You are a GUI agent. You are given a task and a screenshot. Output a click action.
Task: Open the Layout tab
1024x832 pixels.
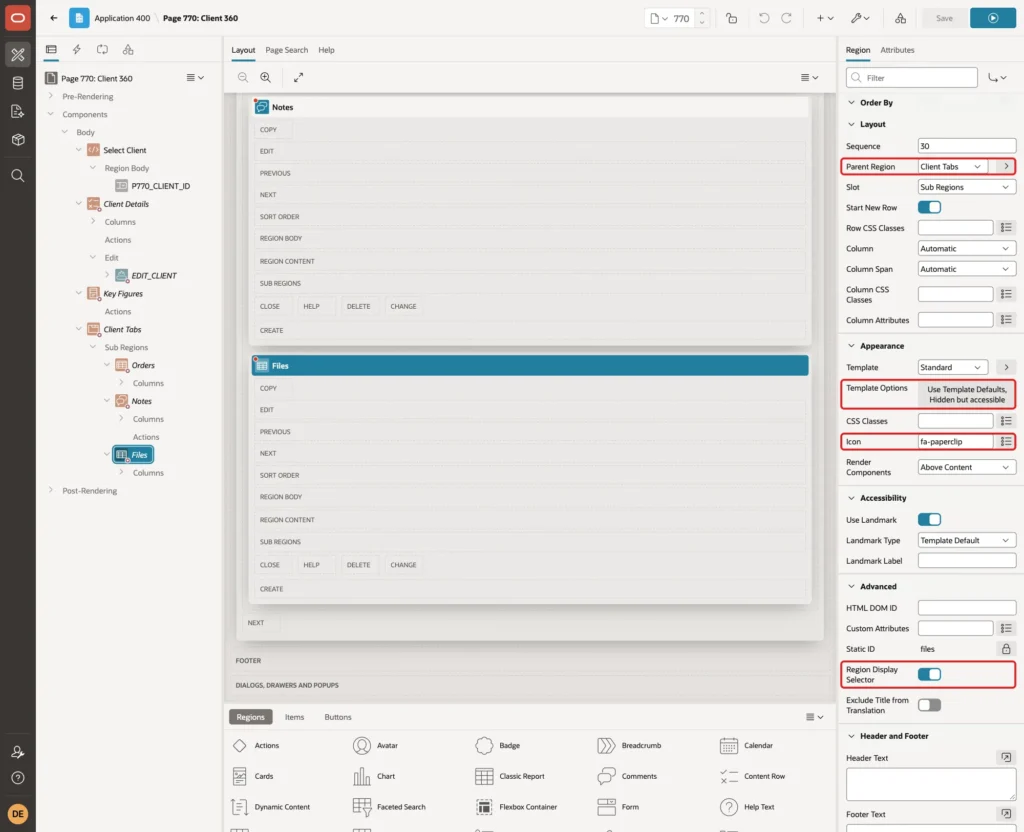[x=243, y=50]
